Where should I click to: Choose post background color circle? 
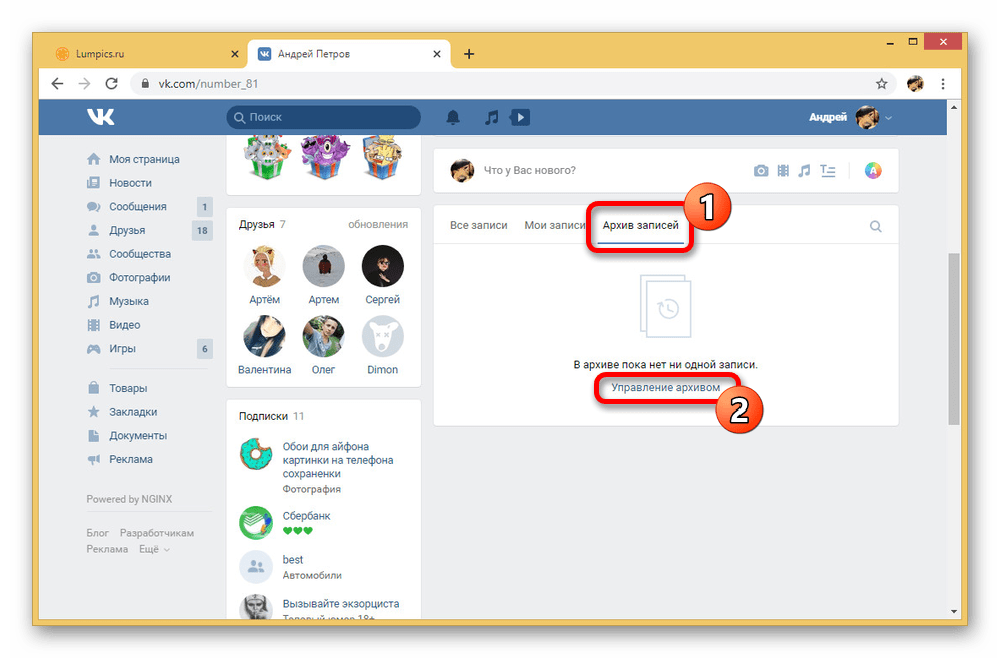coord(873,171)
